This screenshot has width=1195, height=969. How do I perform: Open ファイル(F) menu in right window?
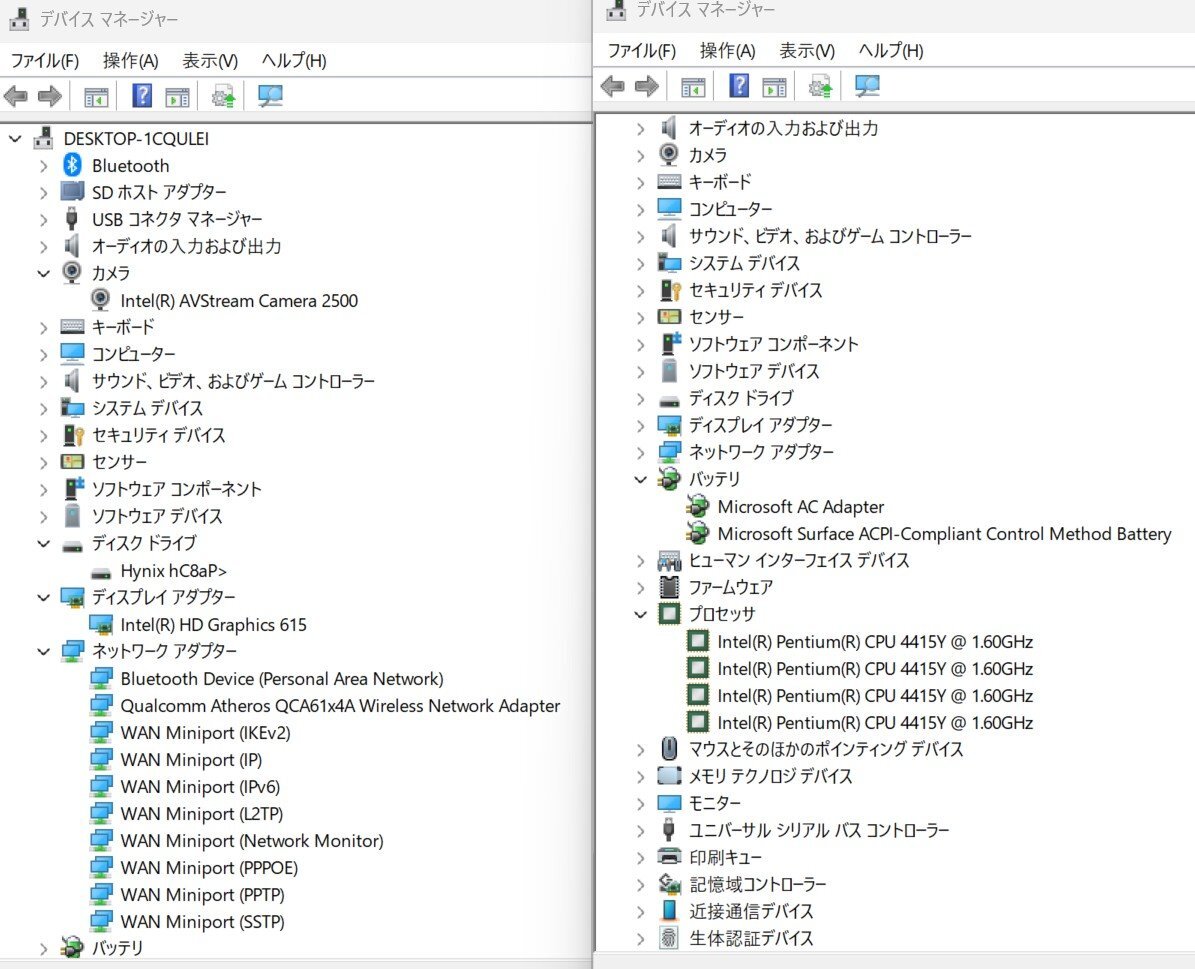[642, 51]
